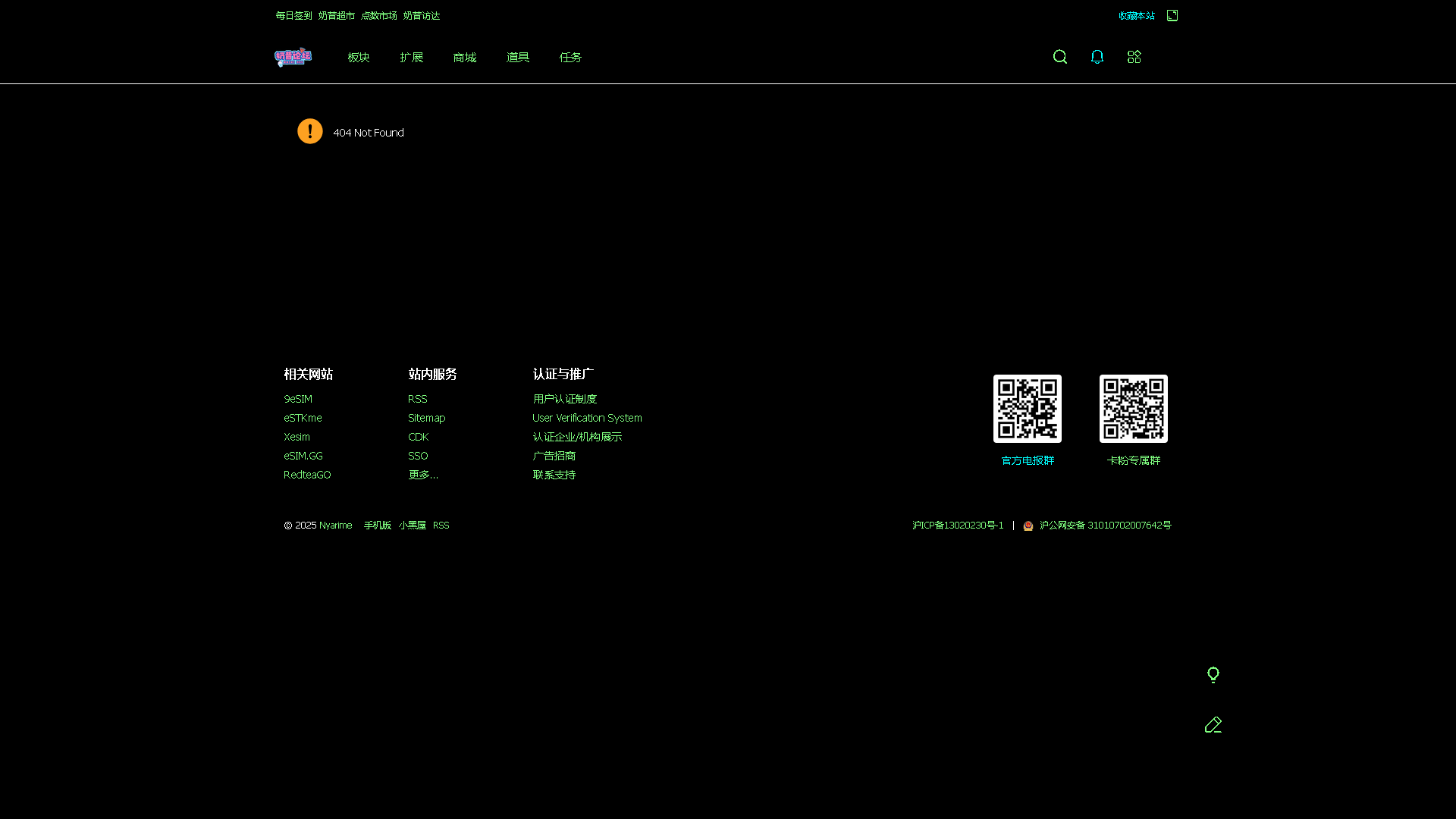Open the Sitemap link in footer
Viewport: 1456px width, 819px height.
point(426,417)
